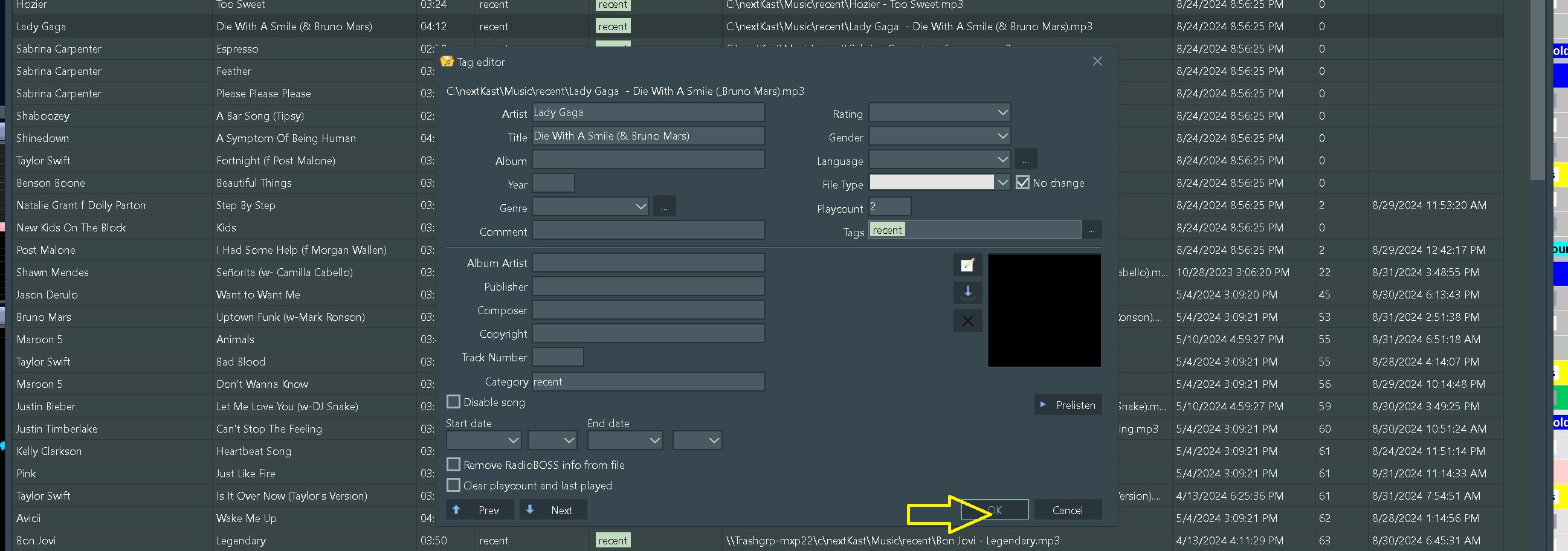
Task: Toggle the No change checkbox
Action: [1022, 182]
